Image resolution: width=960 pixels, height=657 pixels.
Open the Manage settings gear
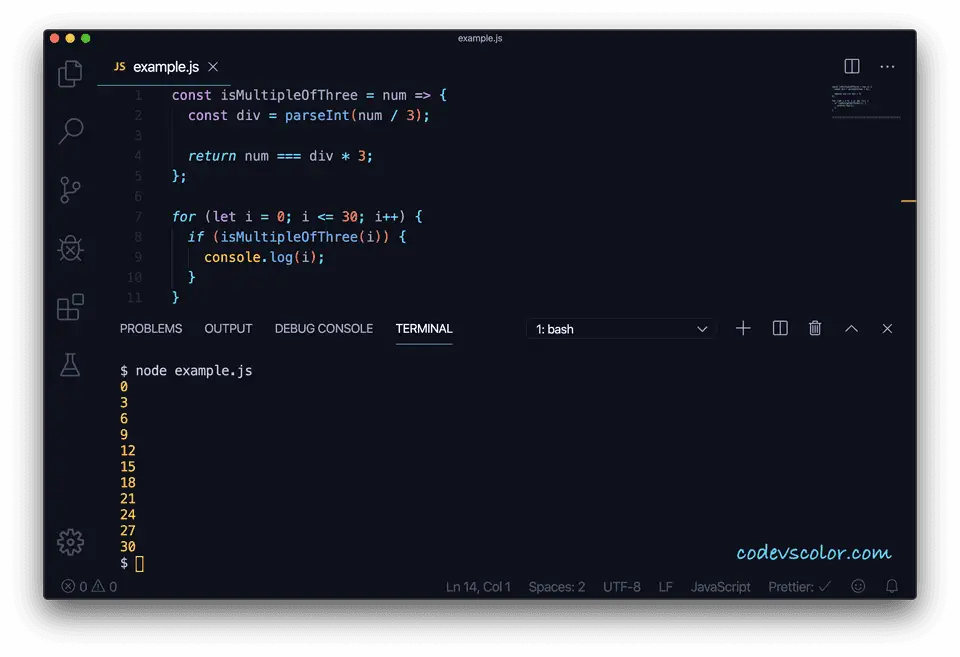(x=70, y=541)
